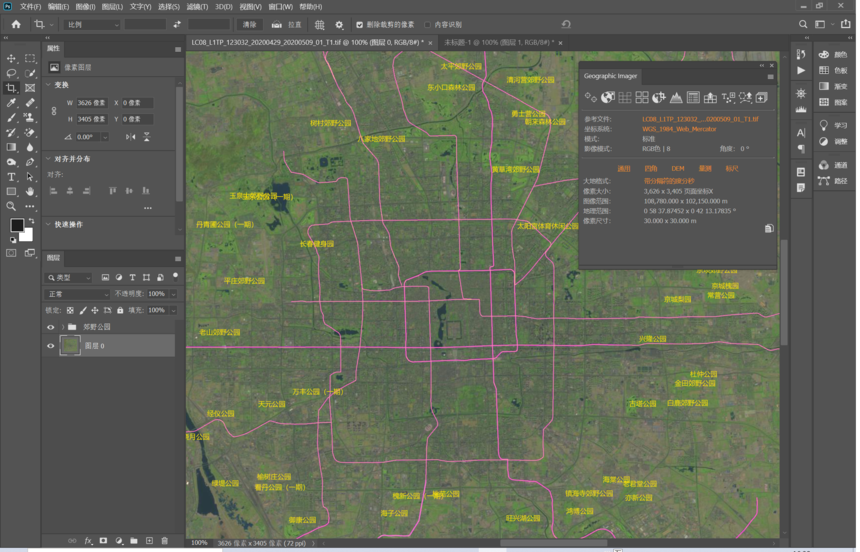Select the Move tool
This screenshot has height=552, width=860.
pos(11,58)
